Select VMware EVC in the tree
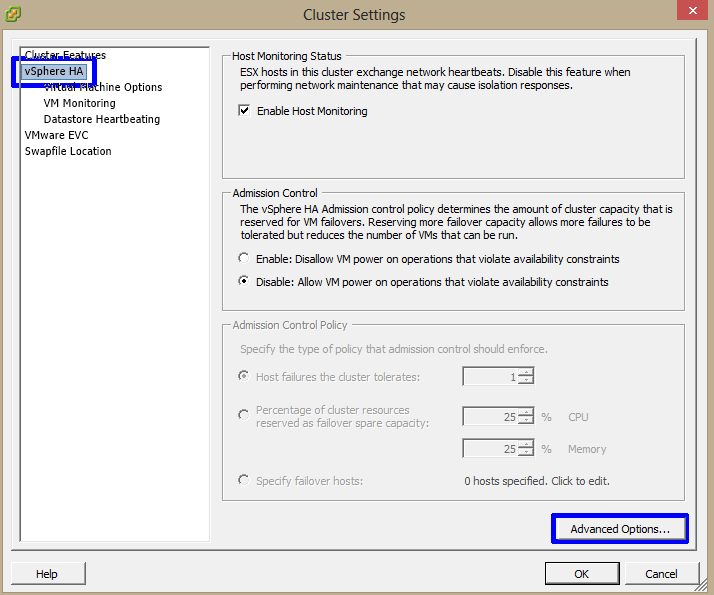 (x=56, y=135)
